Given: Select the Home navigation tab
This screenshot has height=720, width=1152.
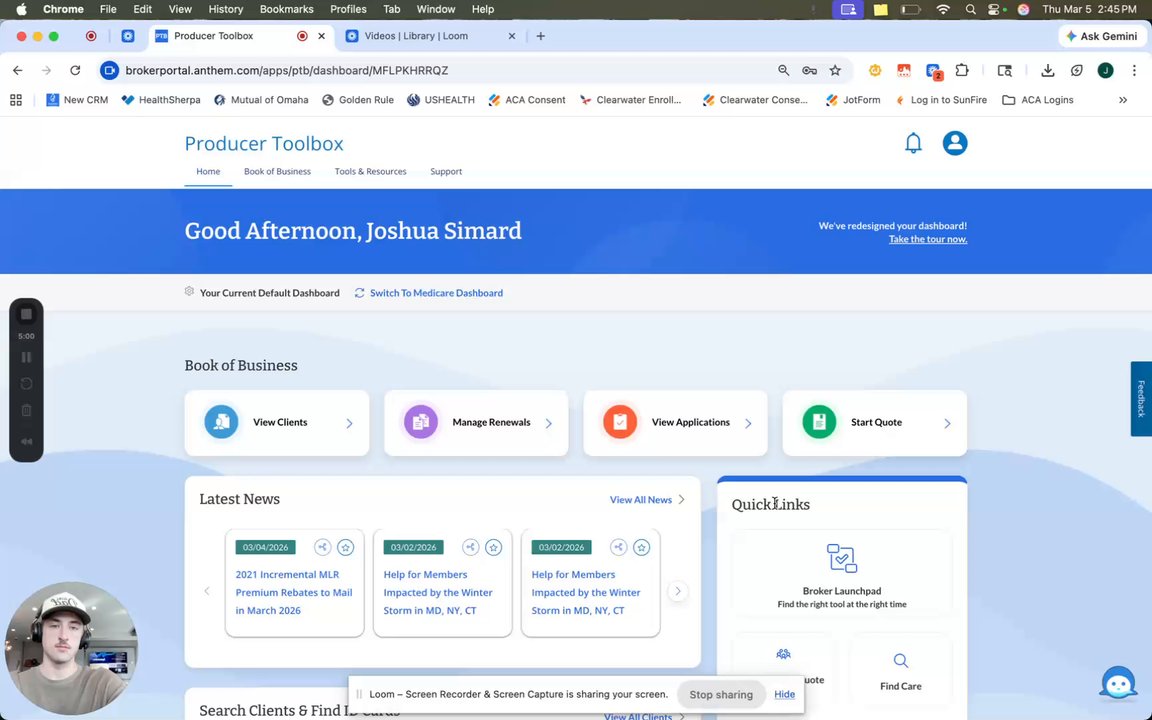Looking at the screenshot, I should [x=208, y=171].
